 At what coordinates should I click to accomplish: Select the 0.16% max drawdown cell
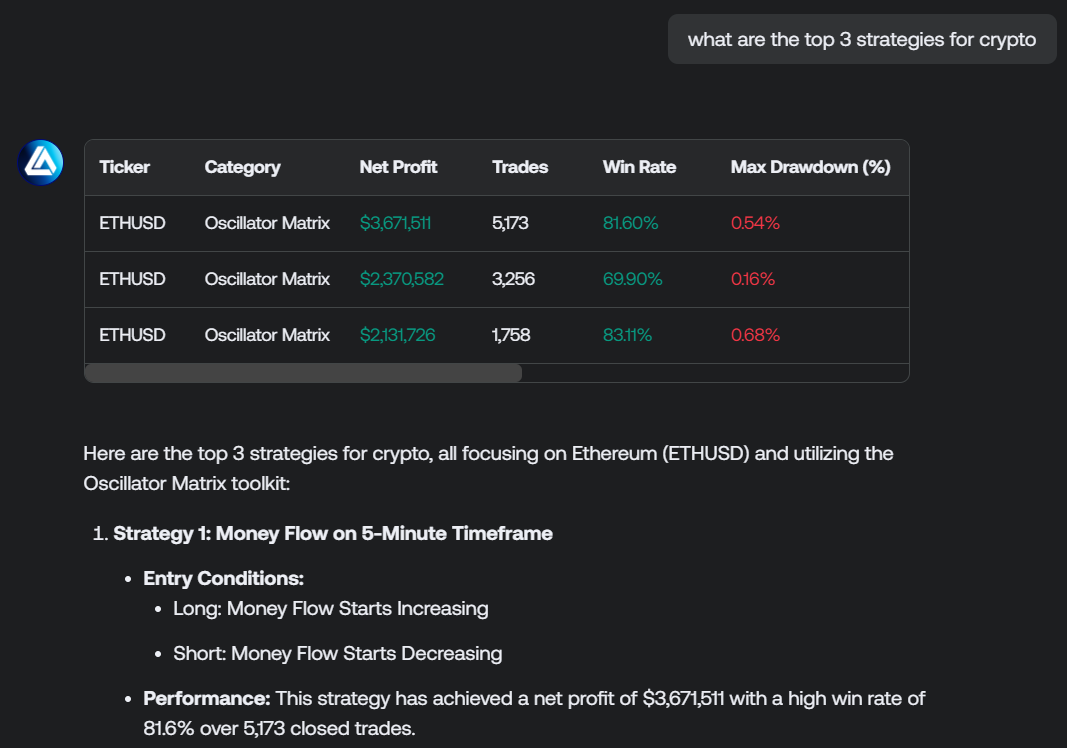click(x=753, y=279)
